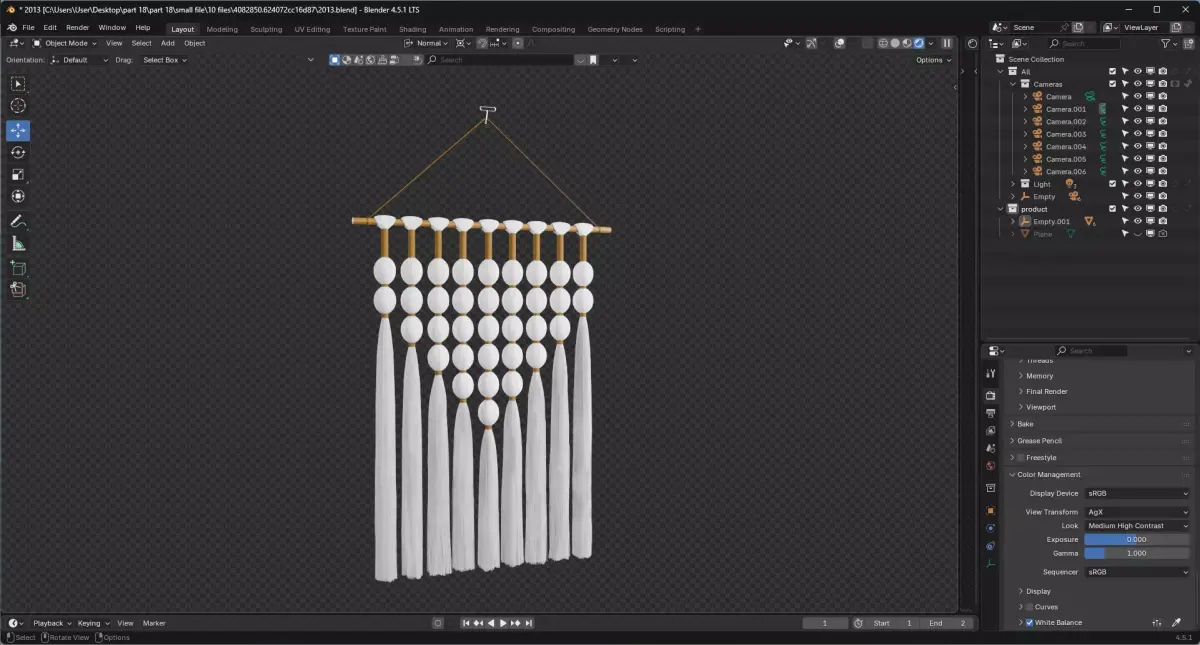Open the File menu
1200x645 pixels.
28,28
